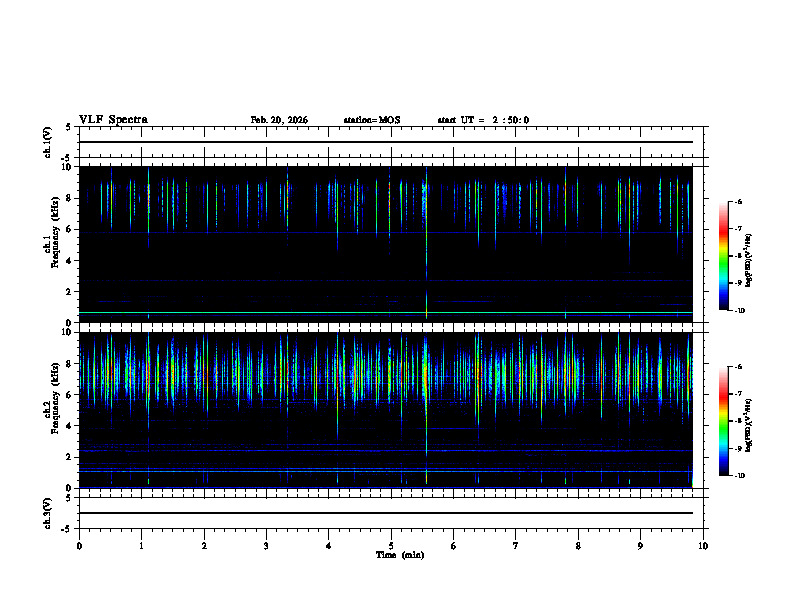792x612 pixels.
Task: Click the ch.3 voltage trace line
Action: click(x=386, y=513)
